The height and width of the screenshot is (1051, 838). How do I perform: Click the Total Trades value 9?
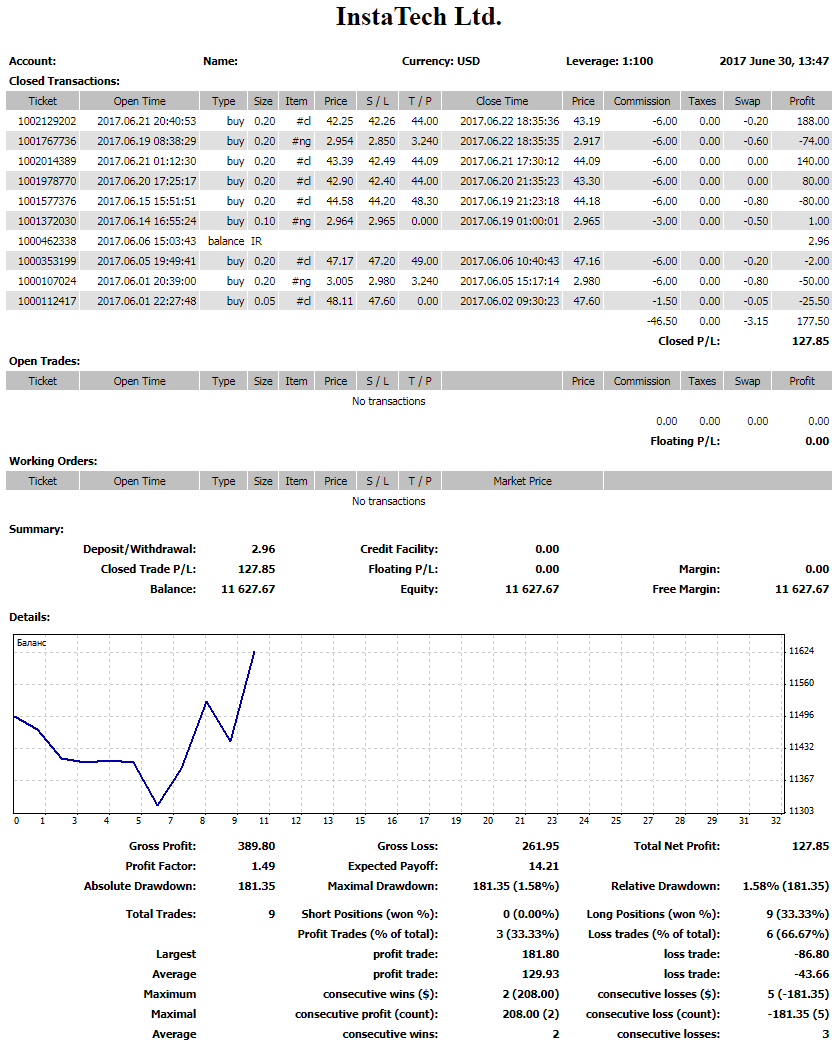272,914
